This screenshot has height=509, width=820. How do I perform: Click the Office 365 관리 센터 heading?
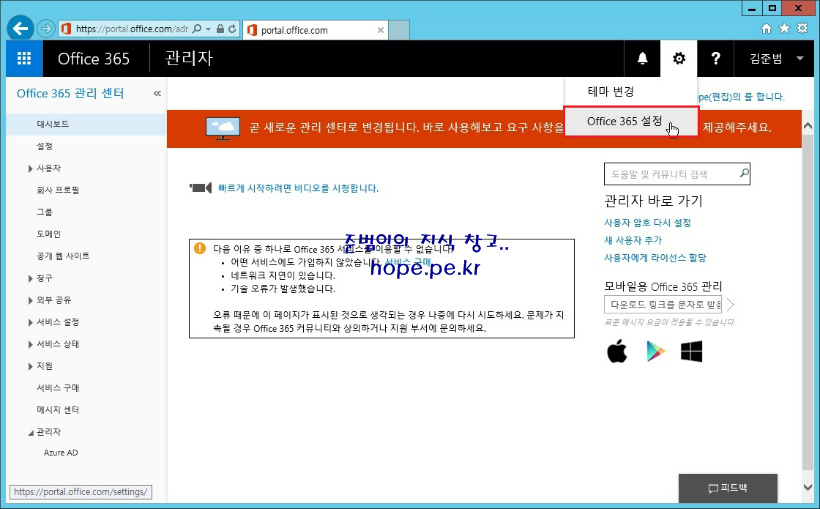pos(70,94)
